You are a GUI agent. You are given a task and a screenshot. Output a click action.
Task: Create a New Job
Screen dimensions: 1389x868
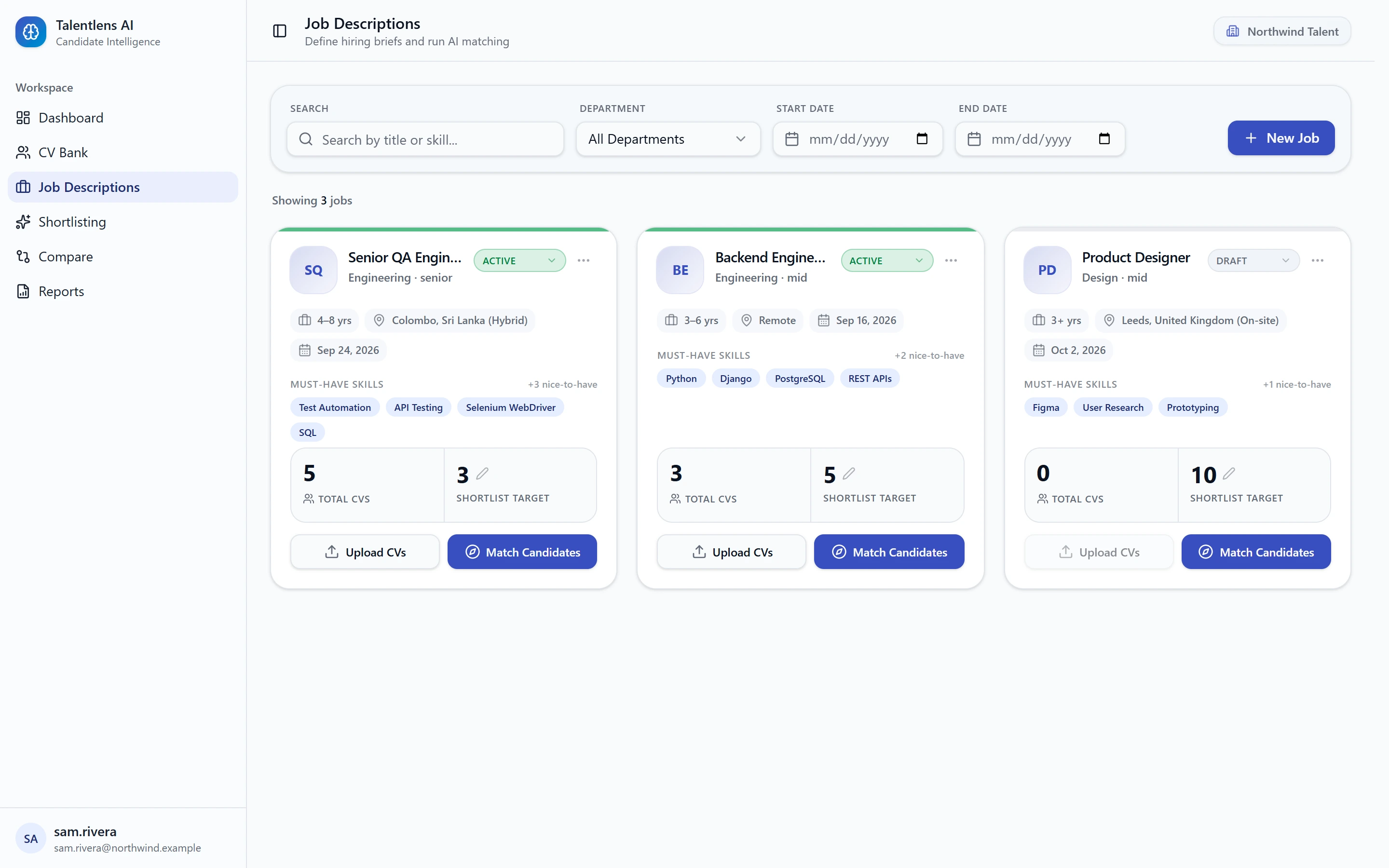(1281, 138)
